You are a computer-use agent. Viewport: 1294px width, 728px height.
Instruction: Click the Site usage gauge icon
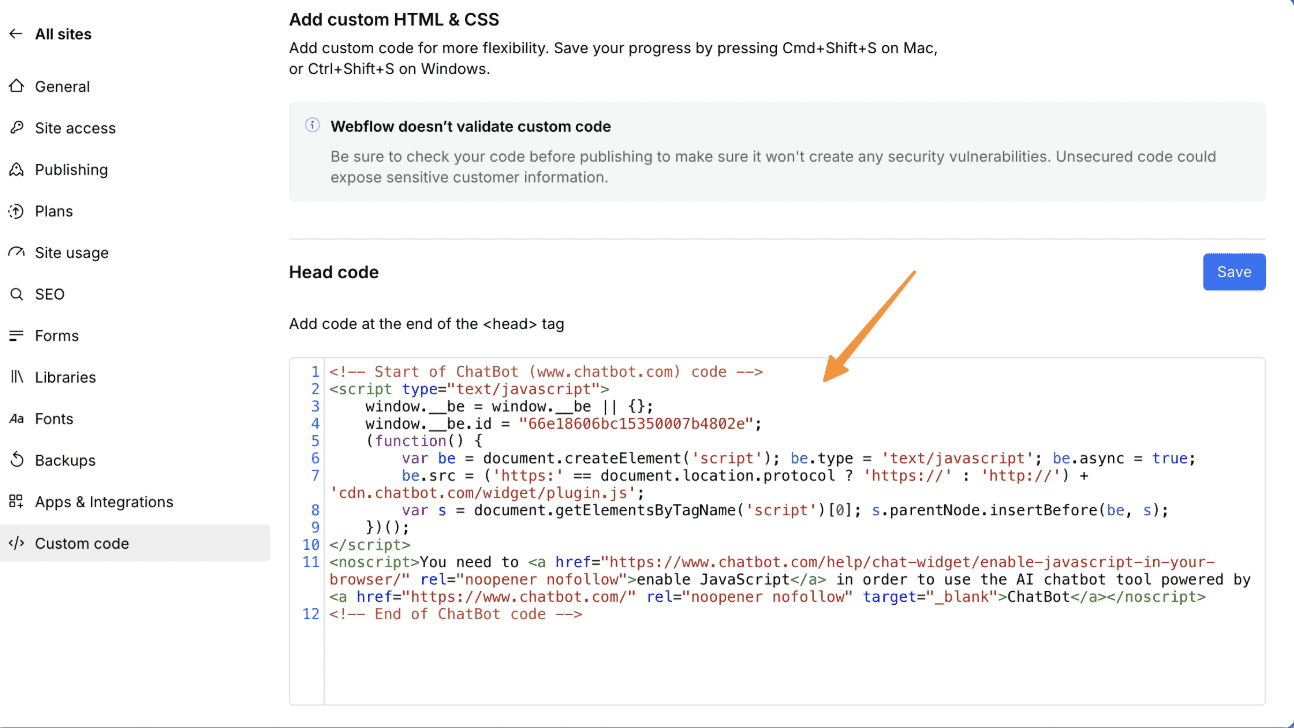tap(16, 252)
